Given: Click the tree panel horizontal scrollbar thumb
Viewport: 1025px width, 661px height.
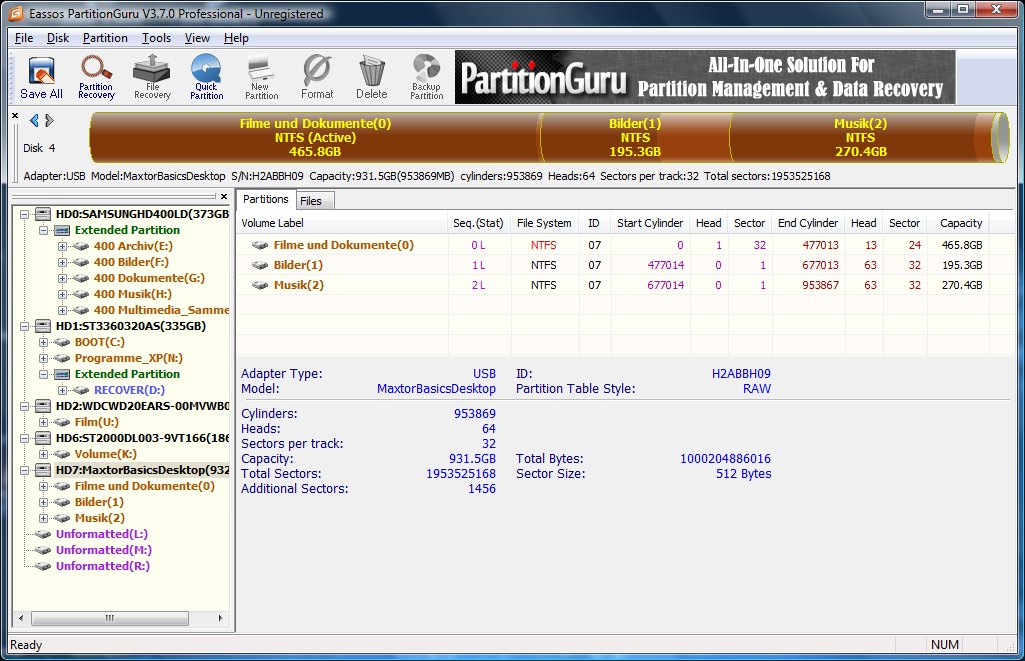Looking at the screenshot, I should [x=110, y=618].
